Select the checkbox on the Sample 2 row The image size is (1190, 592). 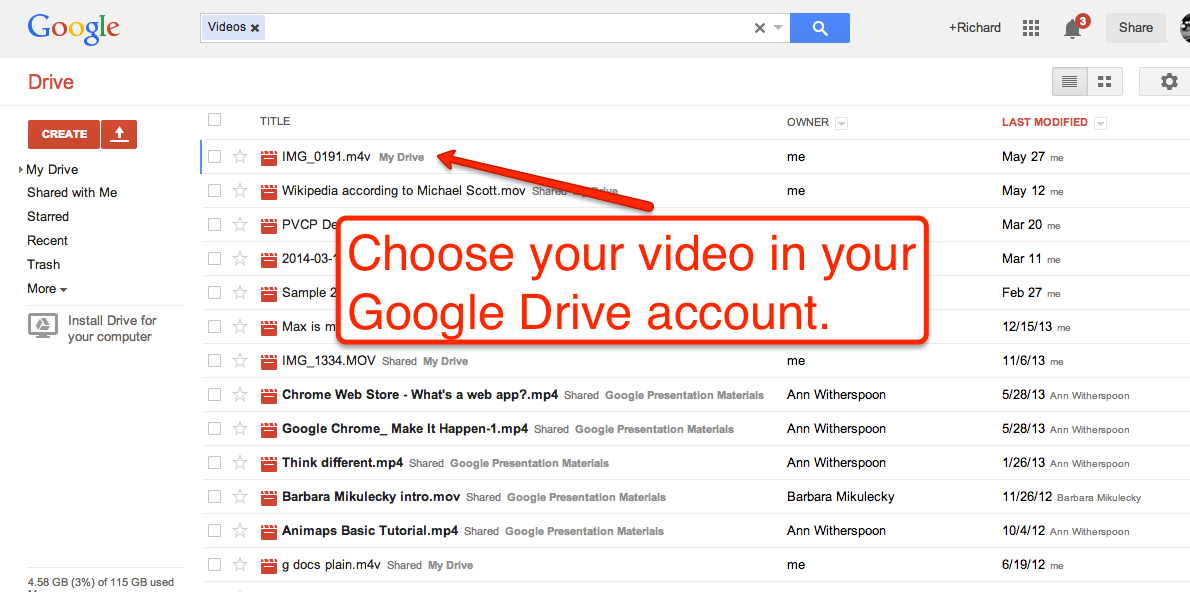[215, 292]
